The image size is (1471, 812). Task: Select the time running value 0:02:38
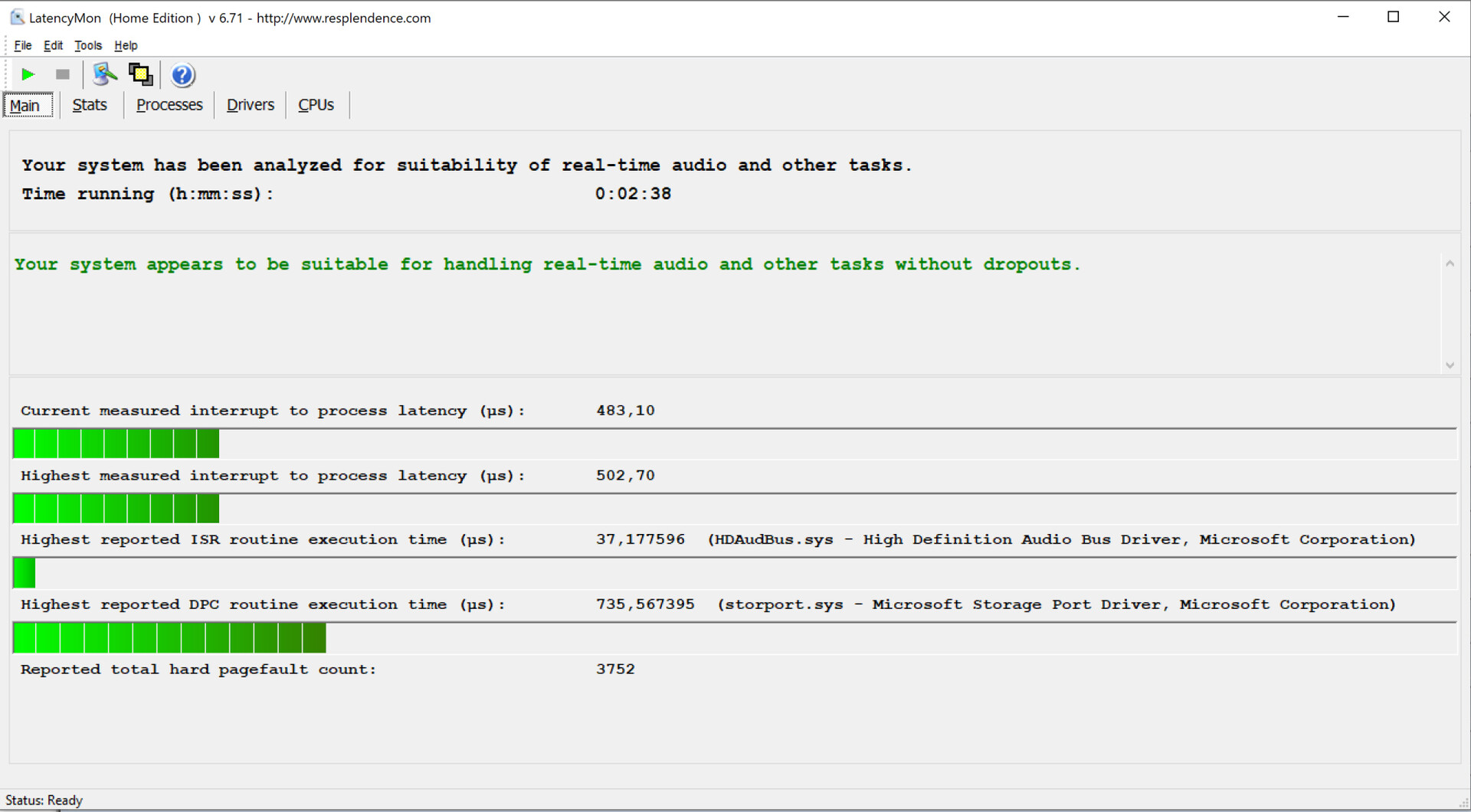click(x=634, y=194)
